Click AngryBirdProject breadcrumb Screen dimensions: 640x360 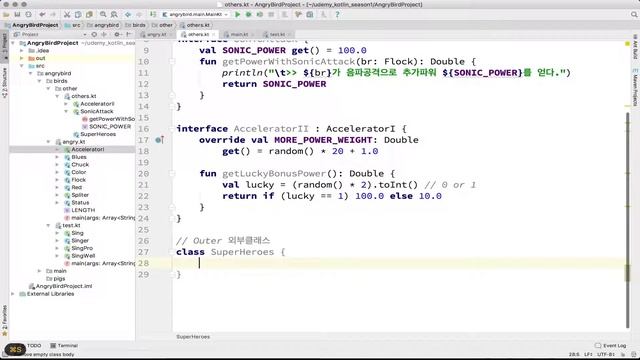click(x=31, y=25)
